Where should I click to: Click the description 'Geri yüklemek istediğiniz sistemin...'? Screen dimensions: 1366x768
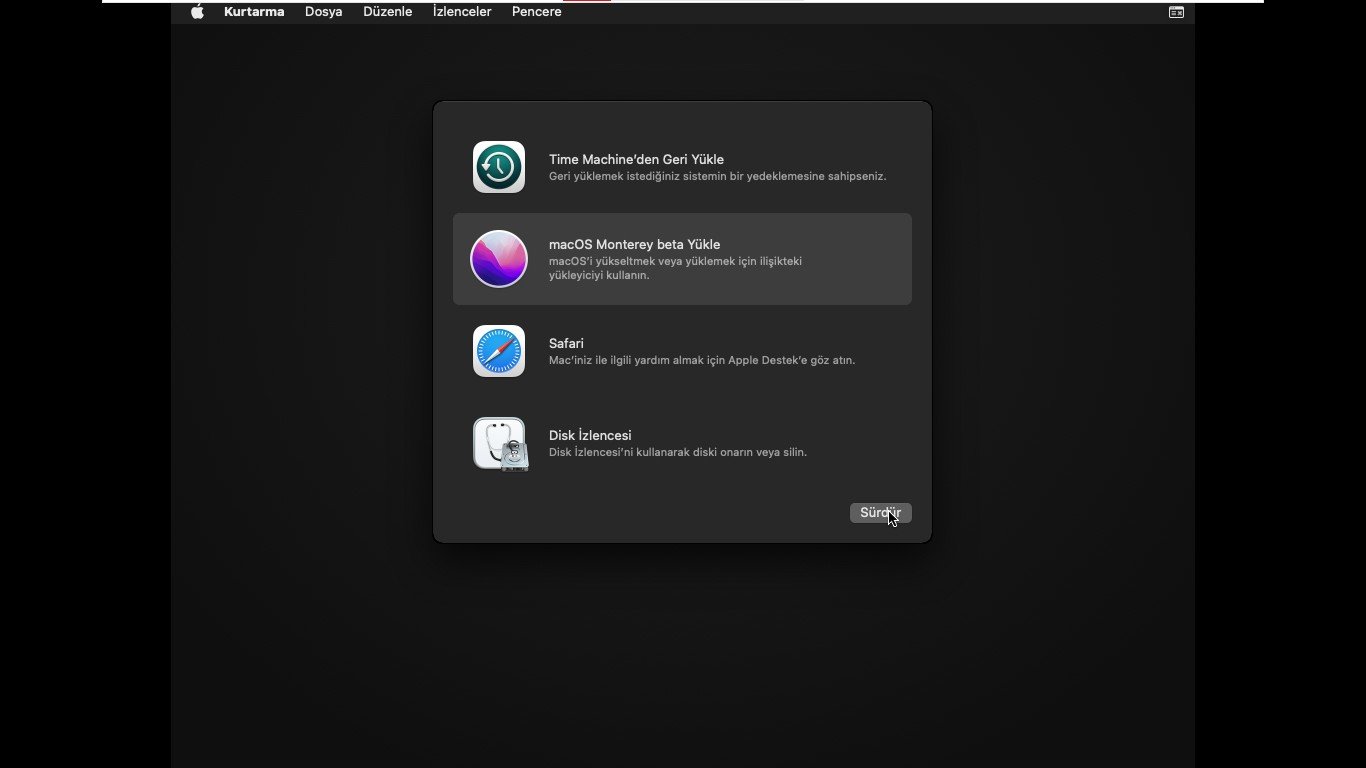(717, 177)
